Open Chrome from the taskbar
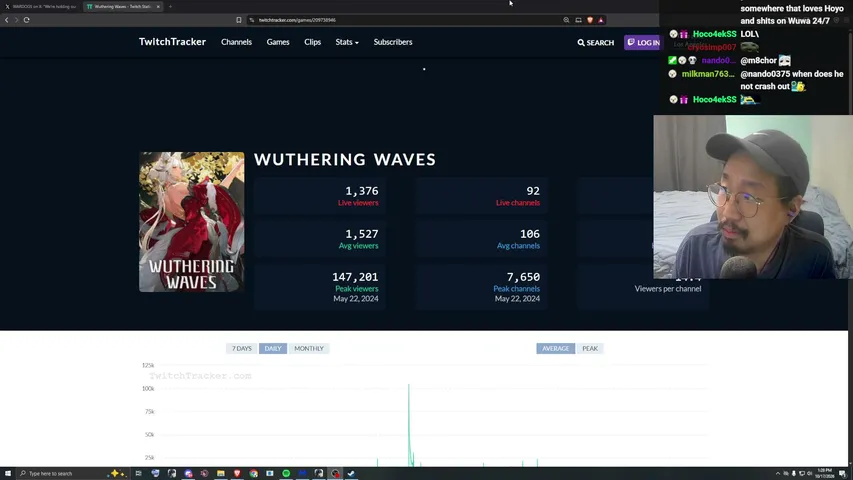 click(x=253, y=473)
